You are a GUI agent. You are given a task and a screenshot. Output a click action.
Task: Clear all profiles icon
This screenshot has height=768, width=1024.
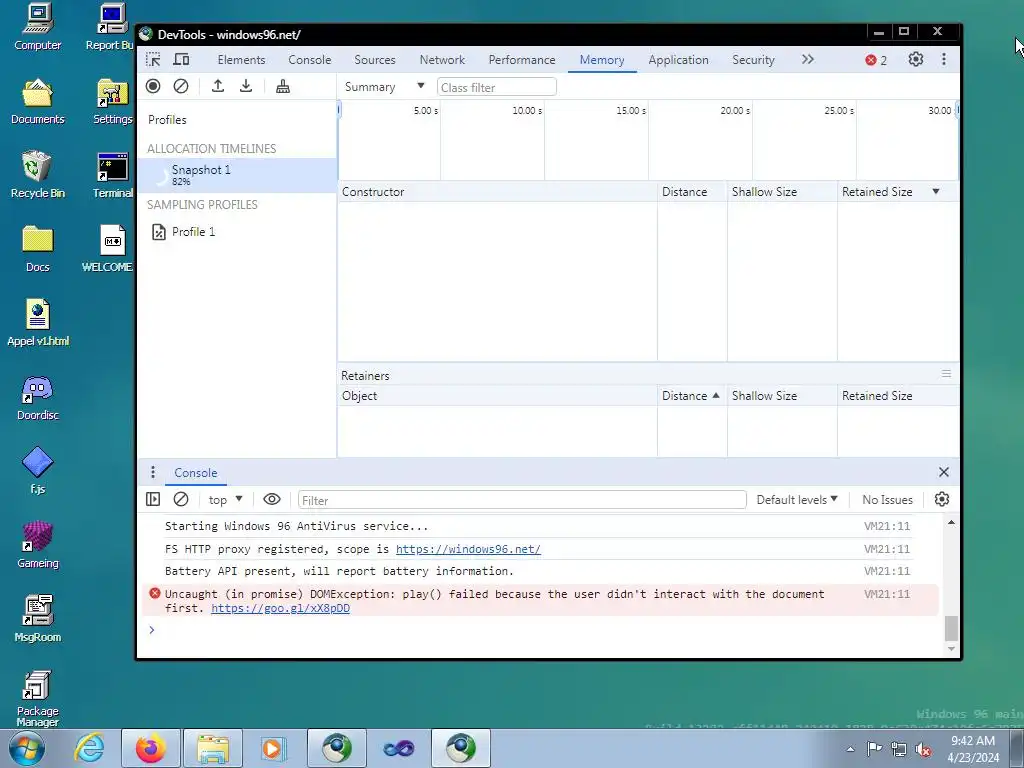[181, 86]
